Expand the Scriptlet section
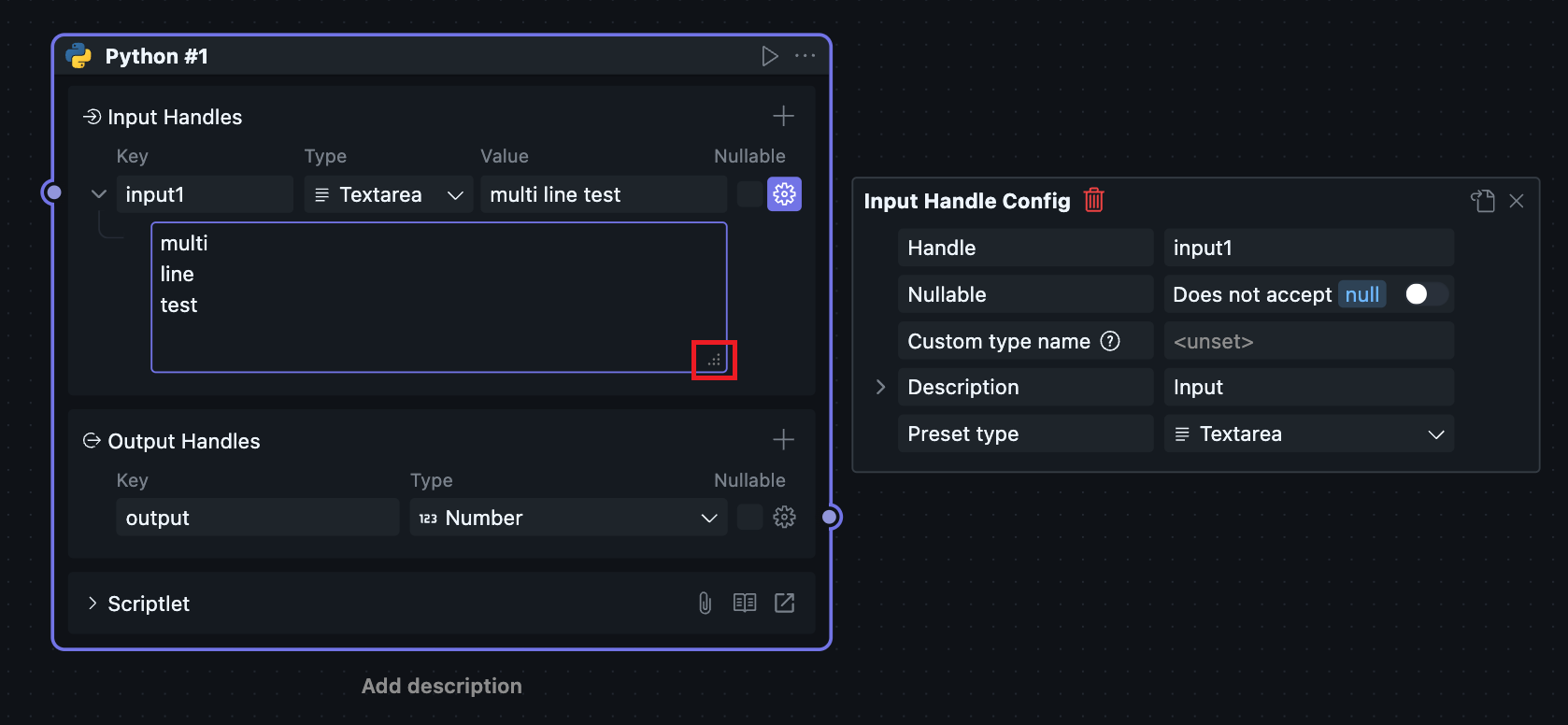Image resolution: width=1568 pixels, height=725 pixels. point(93,604)
